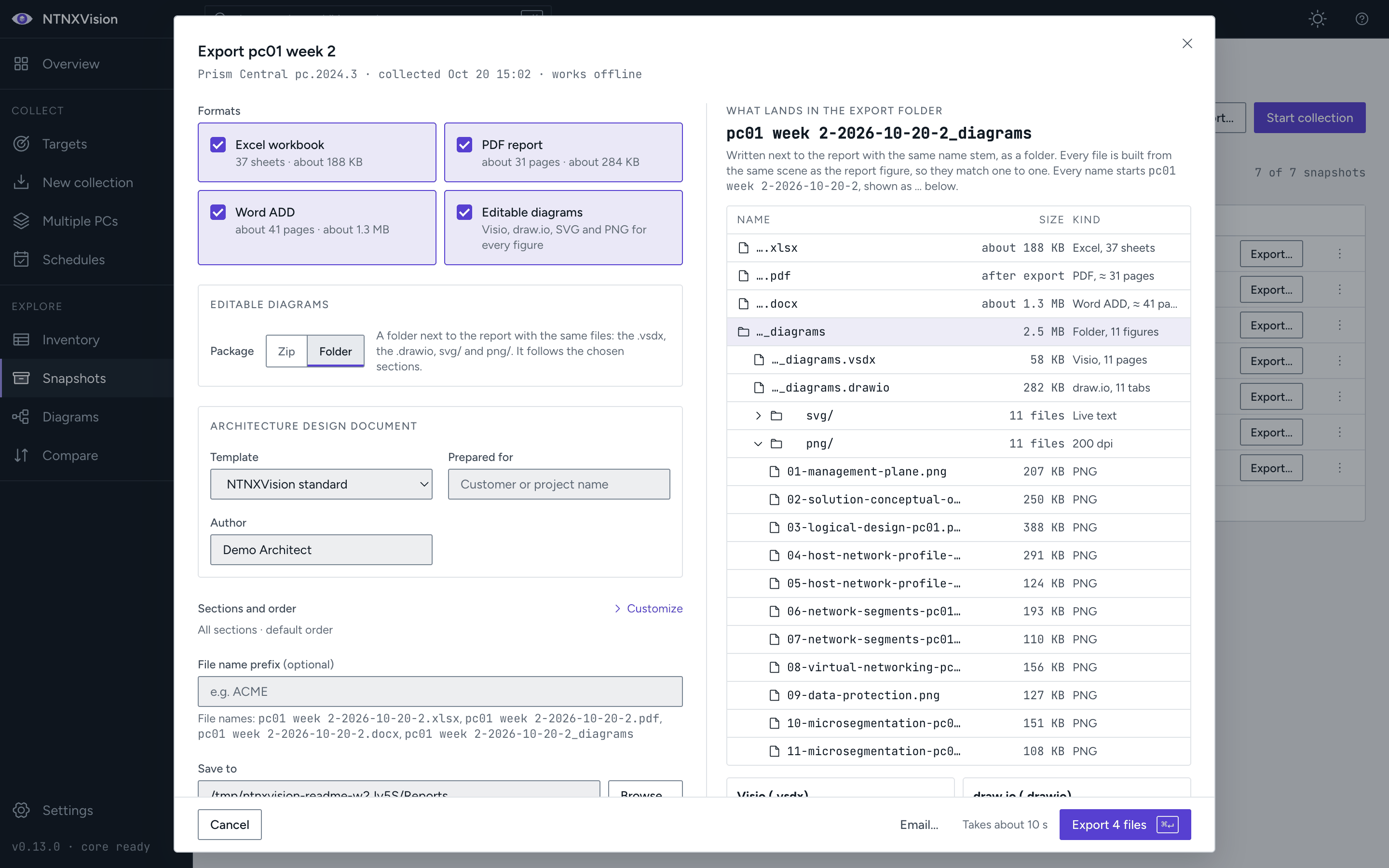The height and width of the screenshot is (868, 1389).
Task: Close the Export dialog with X
Action: tap(1187, 43)
